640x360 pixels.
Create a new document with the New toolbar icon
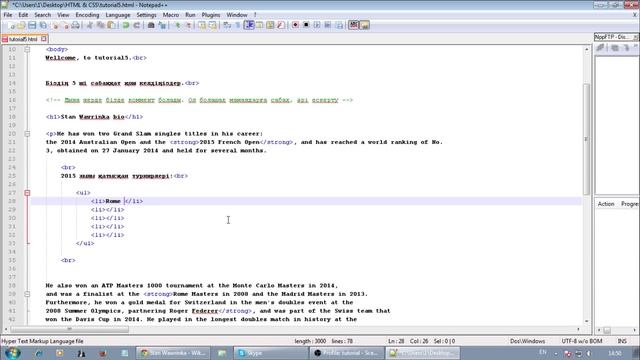pos(11,25)
